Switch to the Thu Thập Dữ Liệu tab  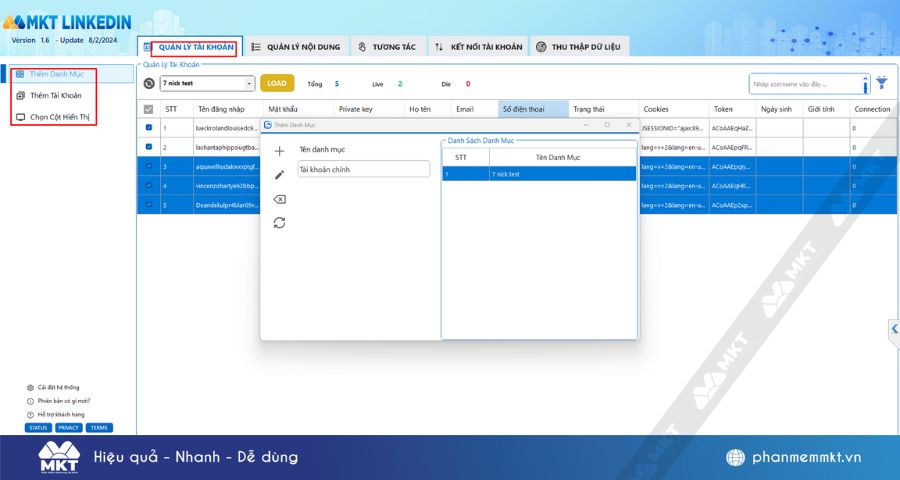(580, 47)
